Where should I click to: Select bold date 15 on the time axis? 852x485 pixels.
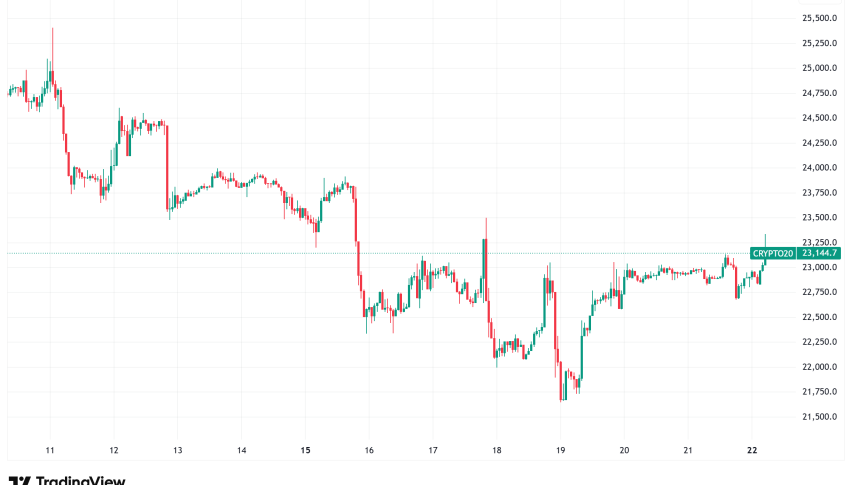click(305, 450)
